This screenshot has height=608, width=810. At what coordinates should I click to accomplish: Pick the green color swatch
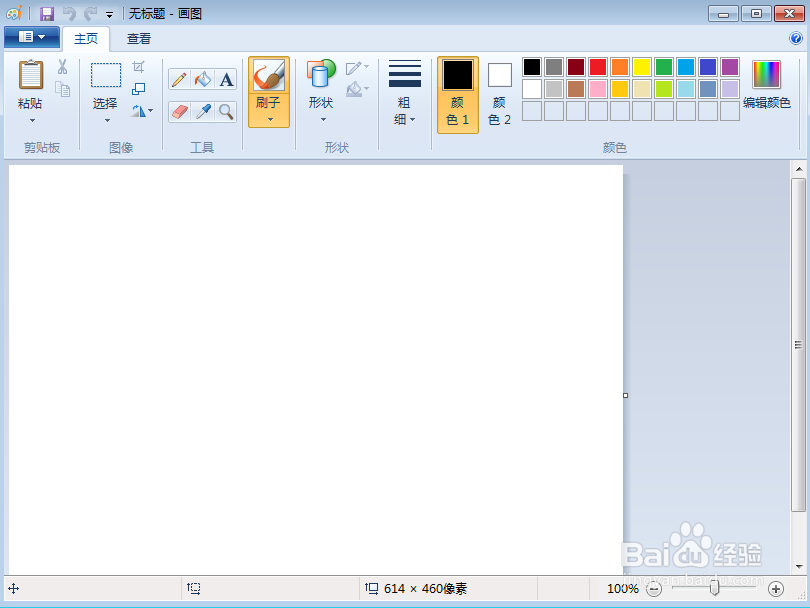pyautogui.click(x=664, y=67)
